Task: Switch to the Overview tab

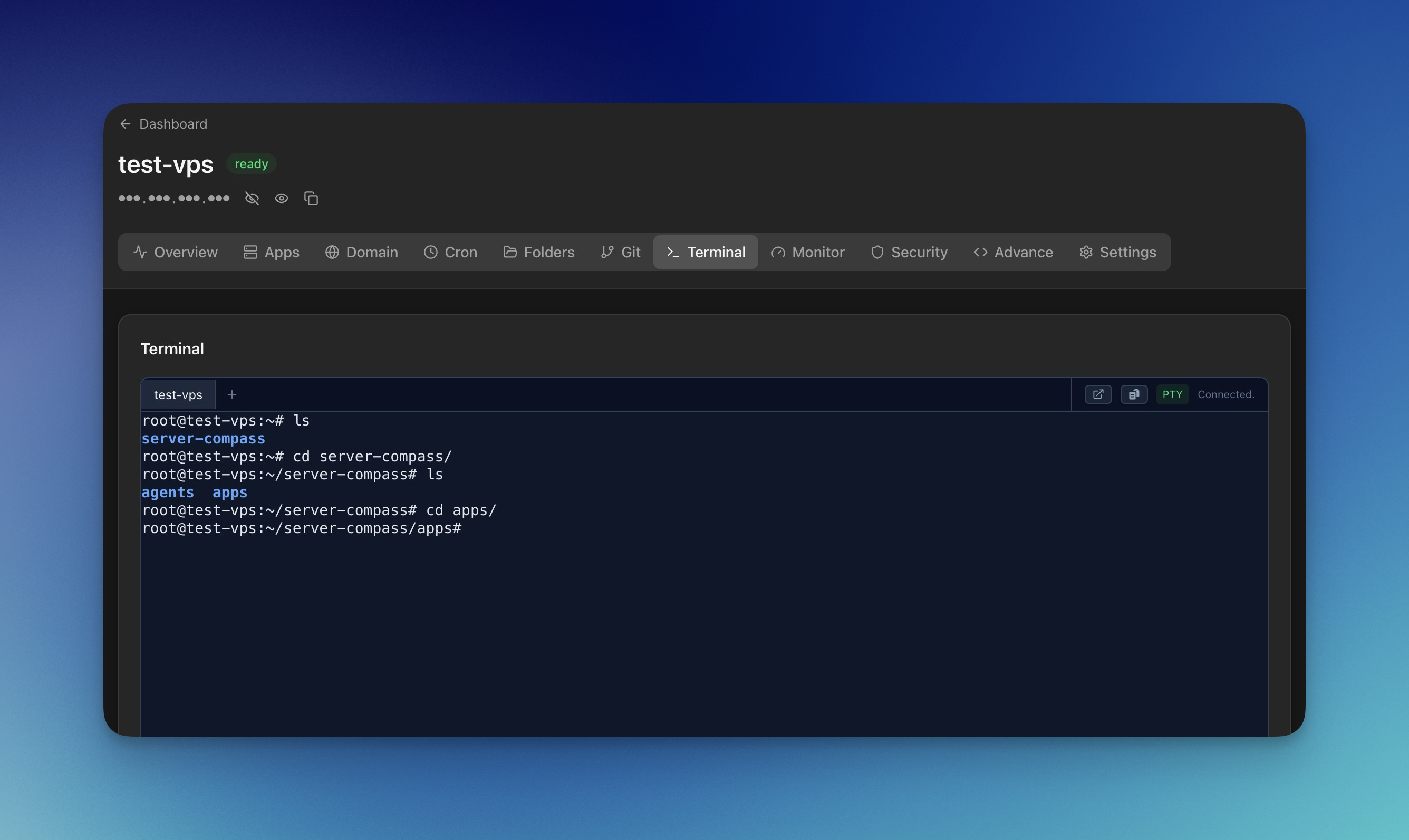Action: 176,252
